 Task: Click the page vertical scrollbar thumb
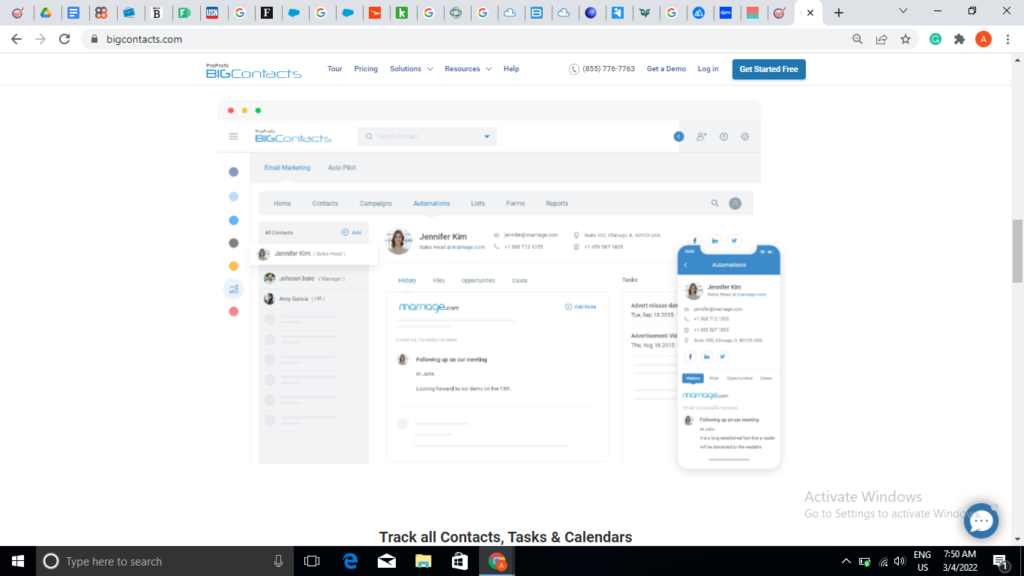pyautogui.click(x=1017, y=251)
